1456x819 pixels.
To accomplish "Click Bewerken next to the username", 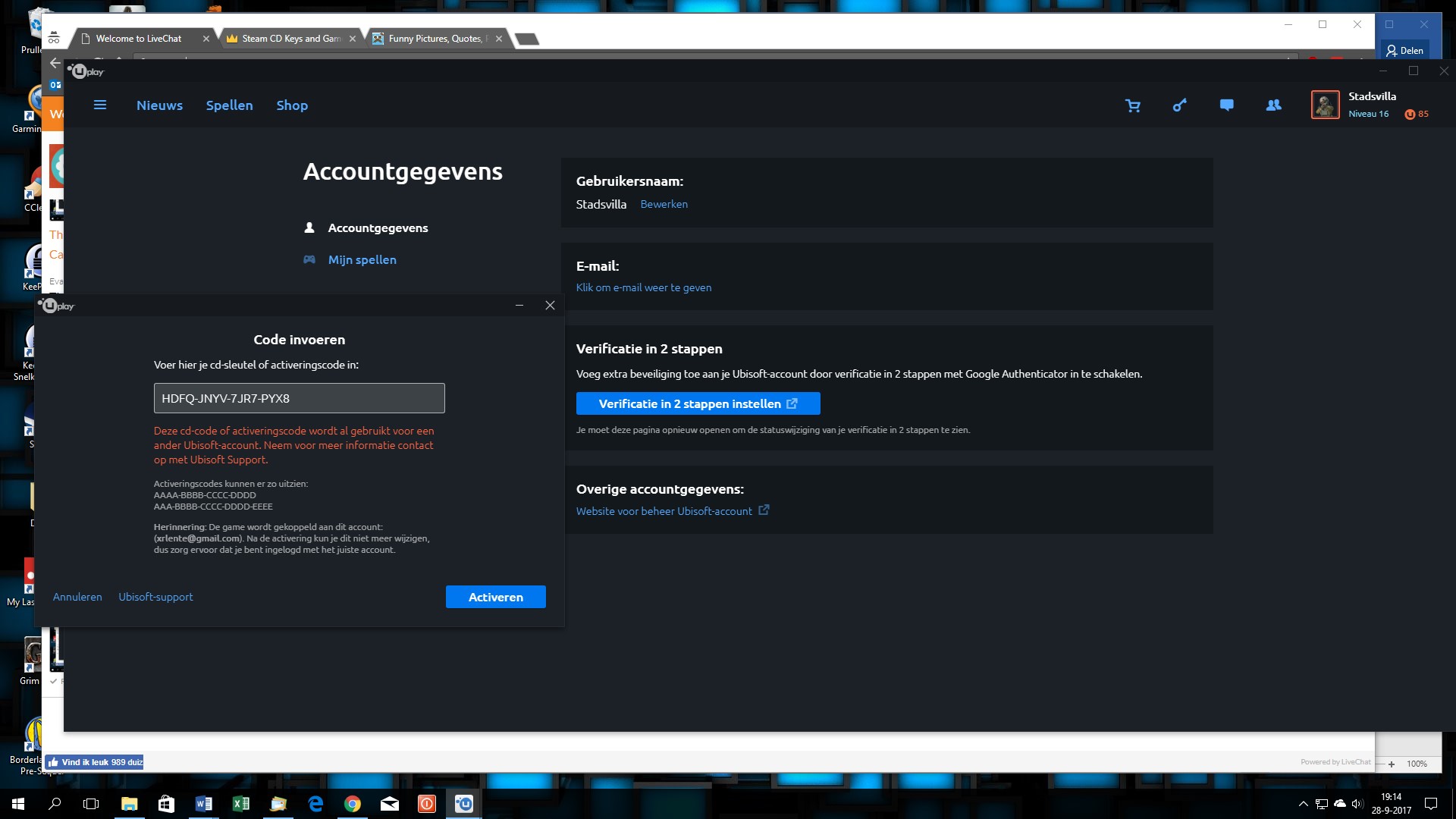I will pos(664,204).
